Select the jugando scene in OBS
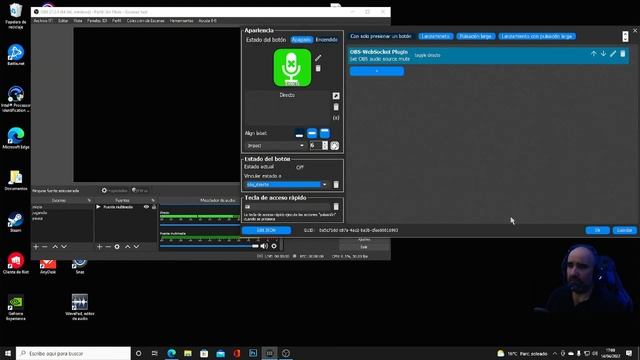Image resolution: width=640 pixels, height=360 pixels. click(40, 213)
